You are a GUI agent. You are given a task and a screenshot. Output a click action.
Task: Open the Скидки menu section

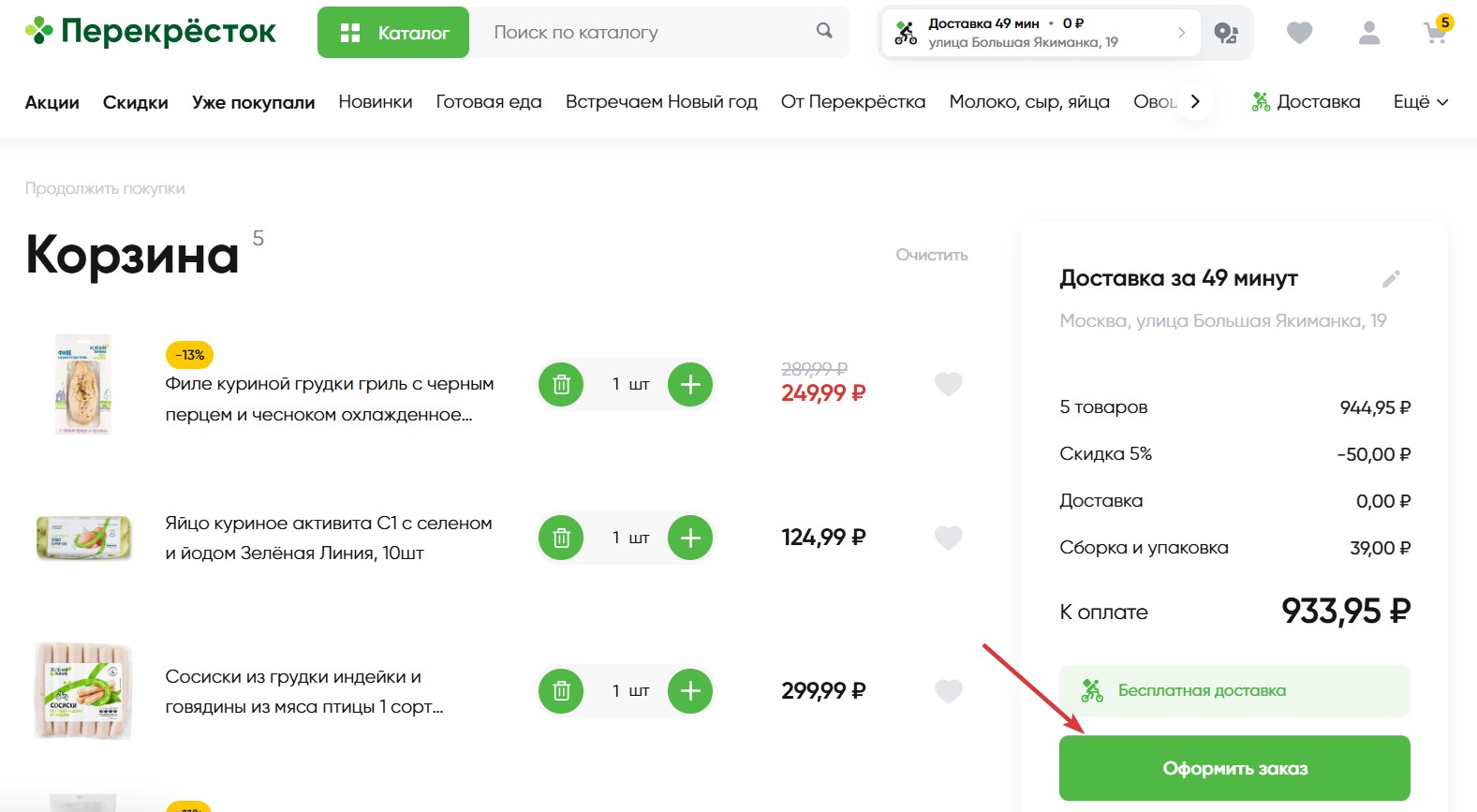136,103
